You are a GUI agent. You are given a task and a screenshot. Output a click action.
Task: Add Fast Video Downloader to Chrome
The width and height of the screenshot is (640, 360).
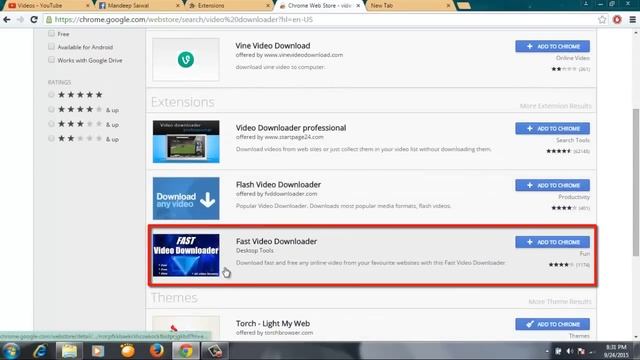point(552,242)
